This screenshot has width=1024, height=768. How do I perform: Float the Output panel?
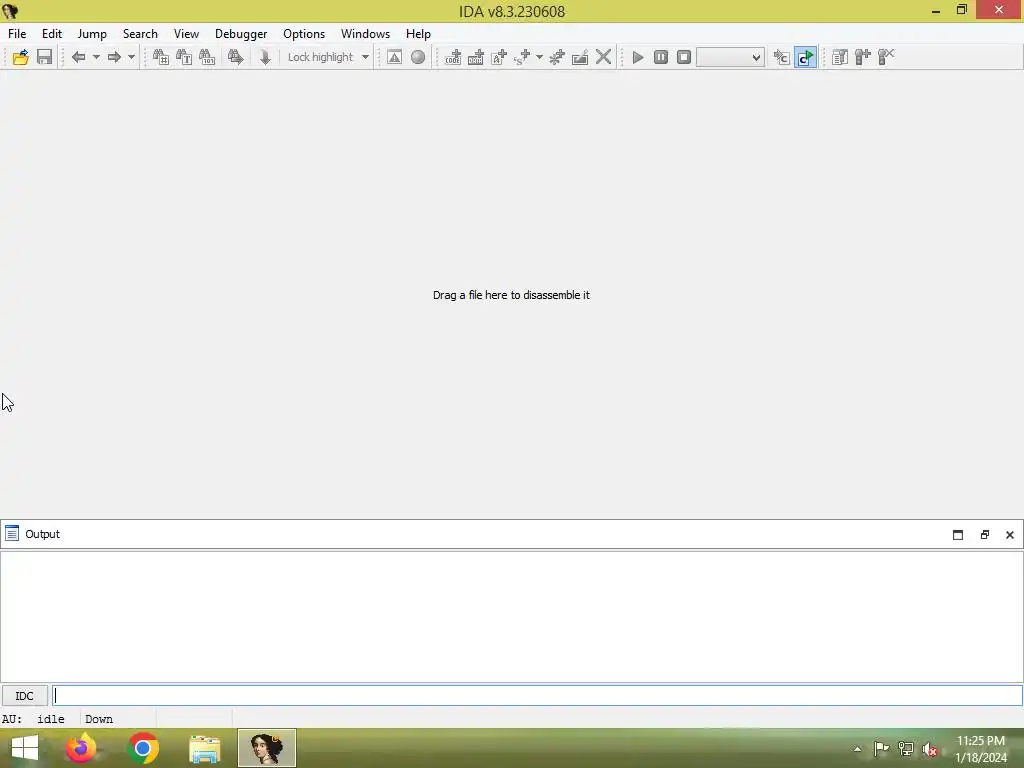click(x=984, y=535)
